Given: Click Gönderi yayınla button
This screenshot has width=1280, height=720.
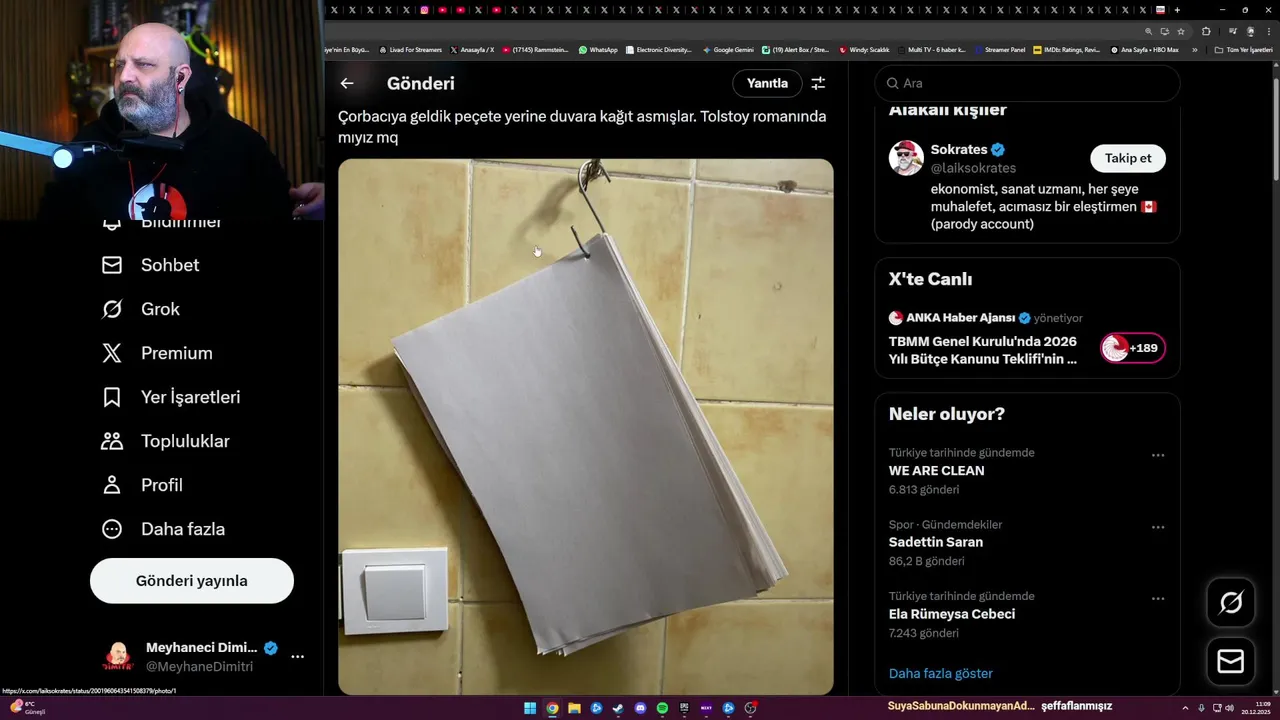Looking at the screenshot, I should [x=192, y=581].
